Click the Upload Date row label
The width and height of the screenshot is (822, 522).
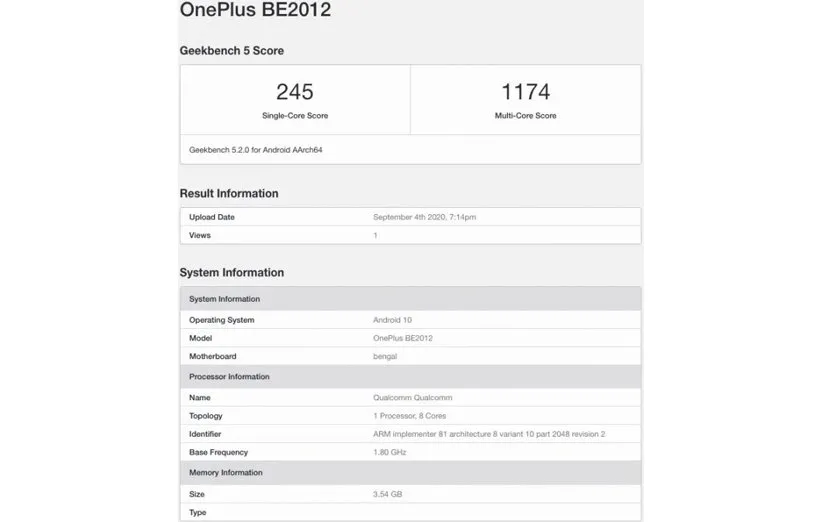coord(212,217)
